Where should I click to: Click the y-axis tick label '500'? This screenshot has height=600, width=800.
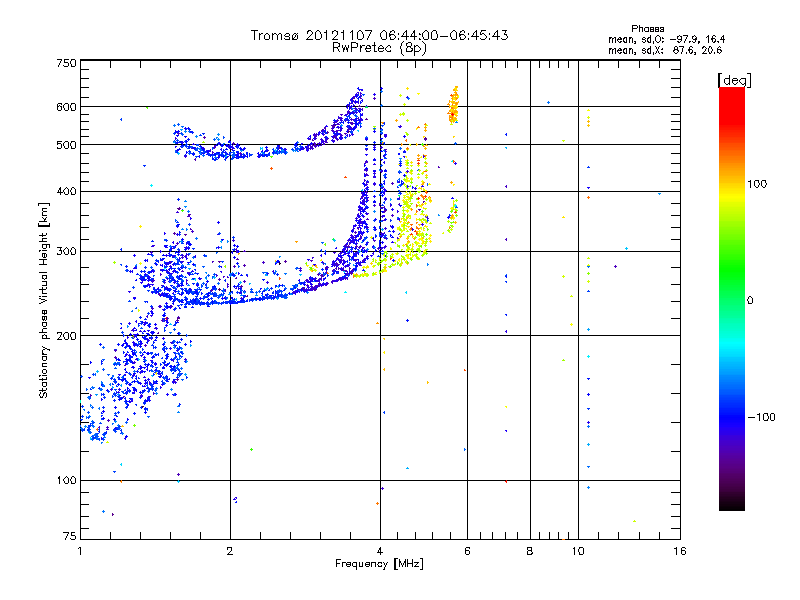tap(66, 145)
